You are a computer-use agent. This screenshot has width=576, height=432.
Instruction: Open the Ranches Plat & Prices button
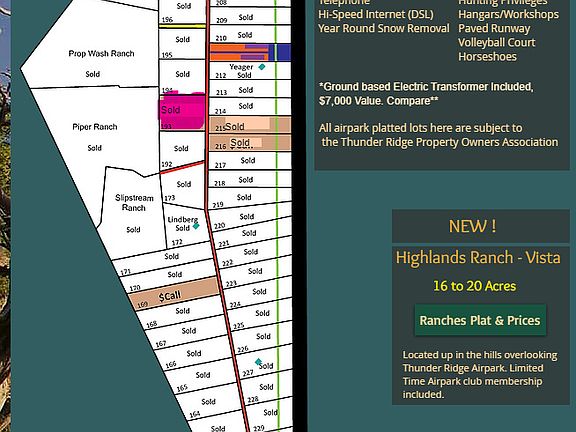tap(480, 320)
